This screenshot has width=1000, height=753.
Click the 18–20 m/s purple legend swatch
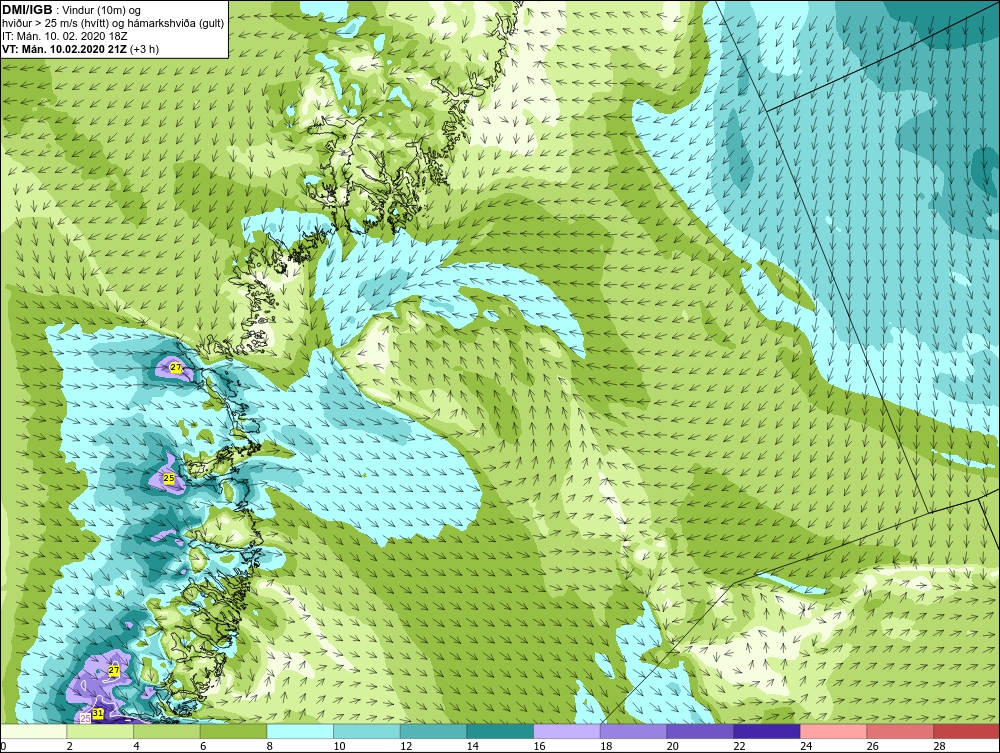[x=633, y=731]
